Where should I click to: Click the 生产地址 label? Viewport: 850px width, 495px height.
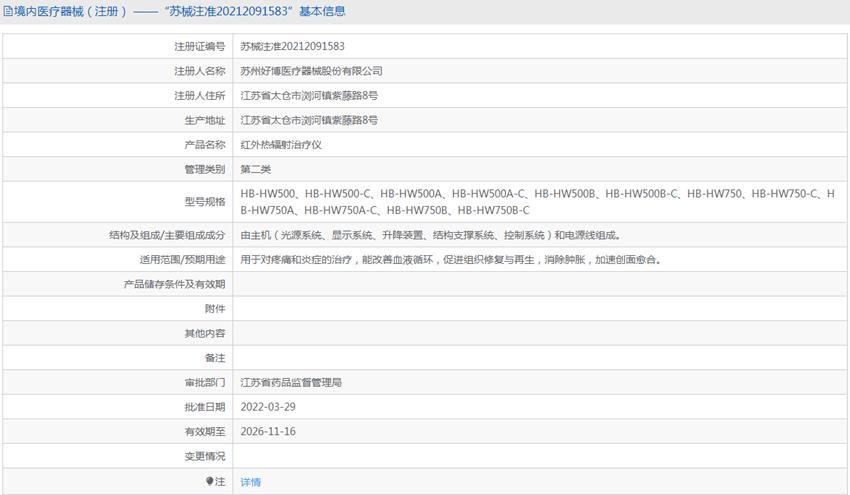point(205,120)
